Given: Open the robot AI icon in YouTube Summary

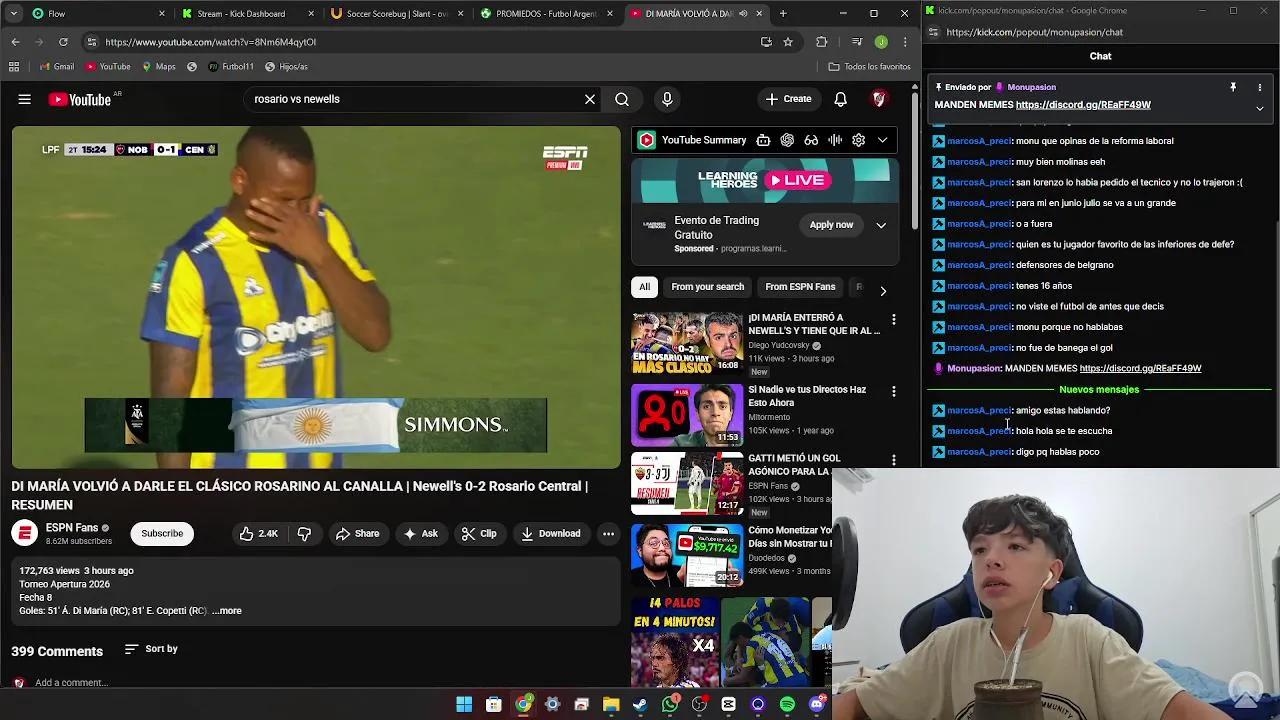Looking at the screenshot, I should pyautogui.click(x=763, y=140).
